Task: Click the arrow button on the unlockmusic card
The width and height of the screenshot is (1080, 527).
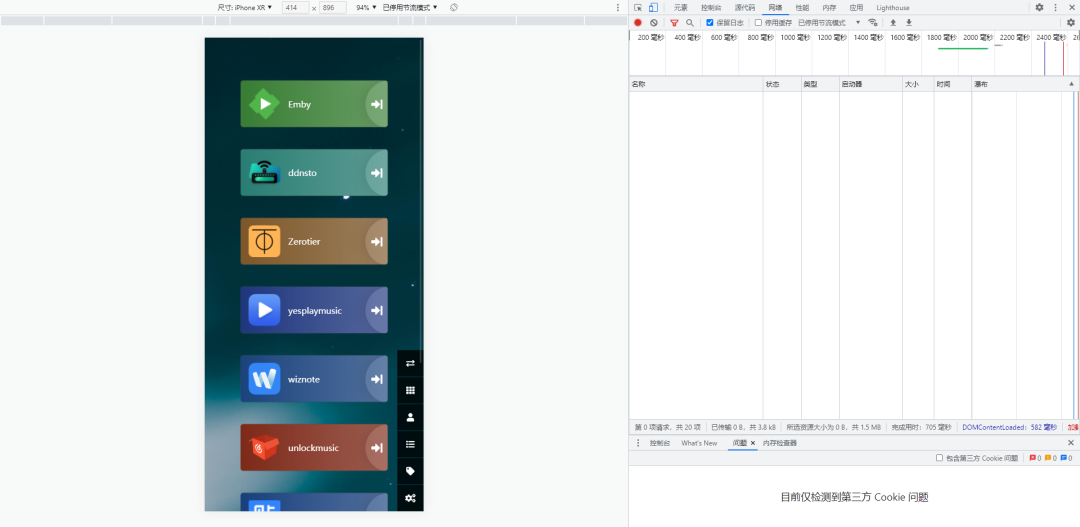Action: (x=377, y=448)
